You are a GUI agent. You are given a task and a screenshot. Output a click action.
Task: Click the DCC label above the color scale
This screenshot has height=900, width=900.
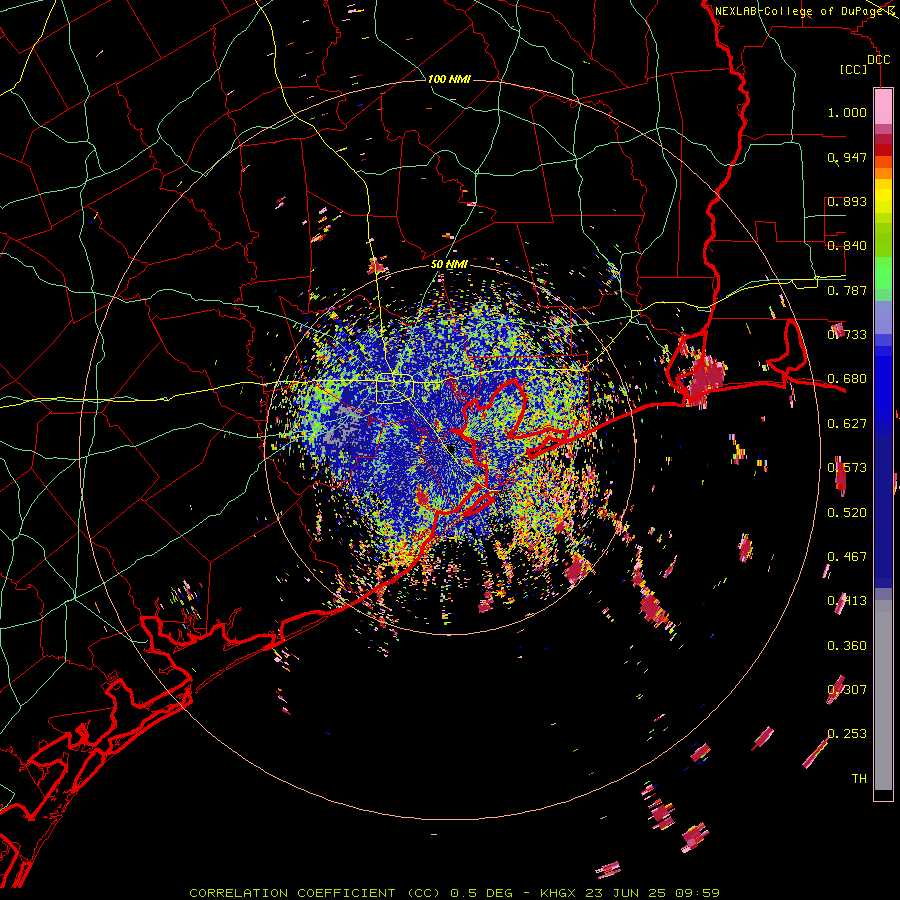coord(878,60)
